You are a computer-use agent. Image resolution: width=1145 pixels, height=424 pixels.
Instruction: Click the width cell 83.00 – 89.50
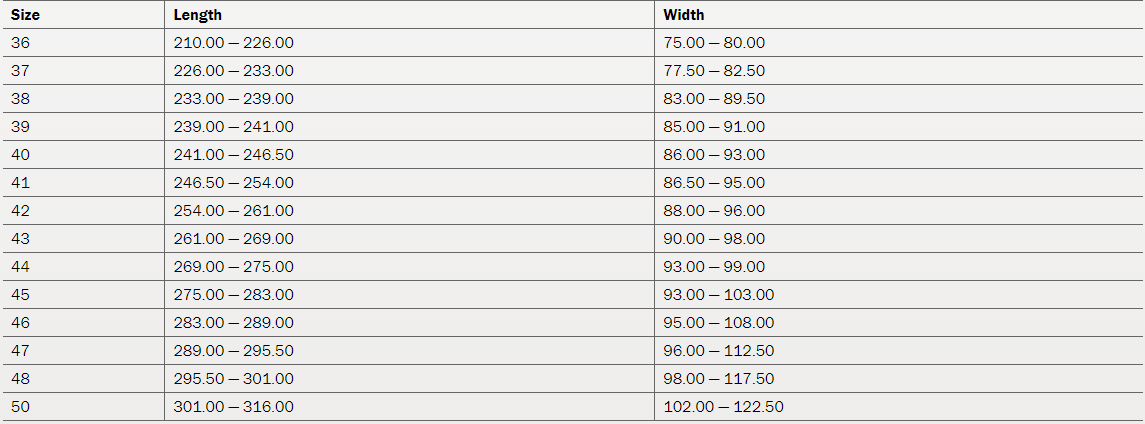714,99
